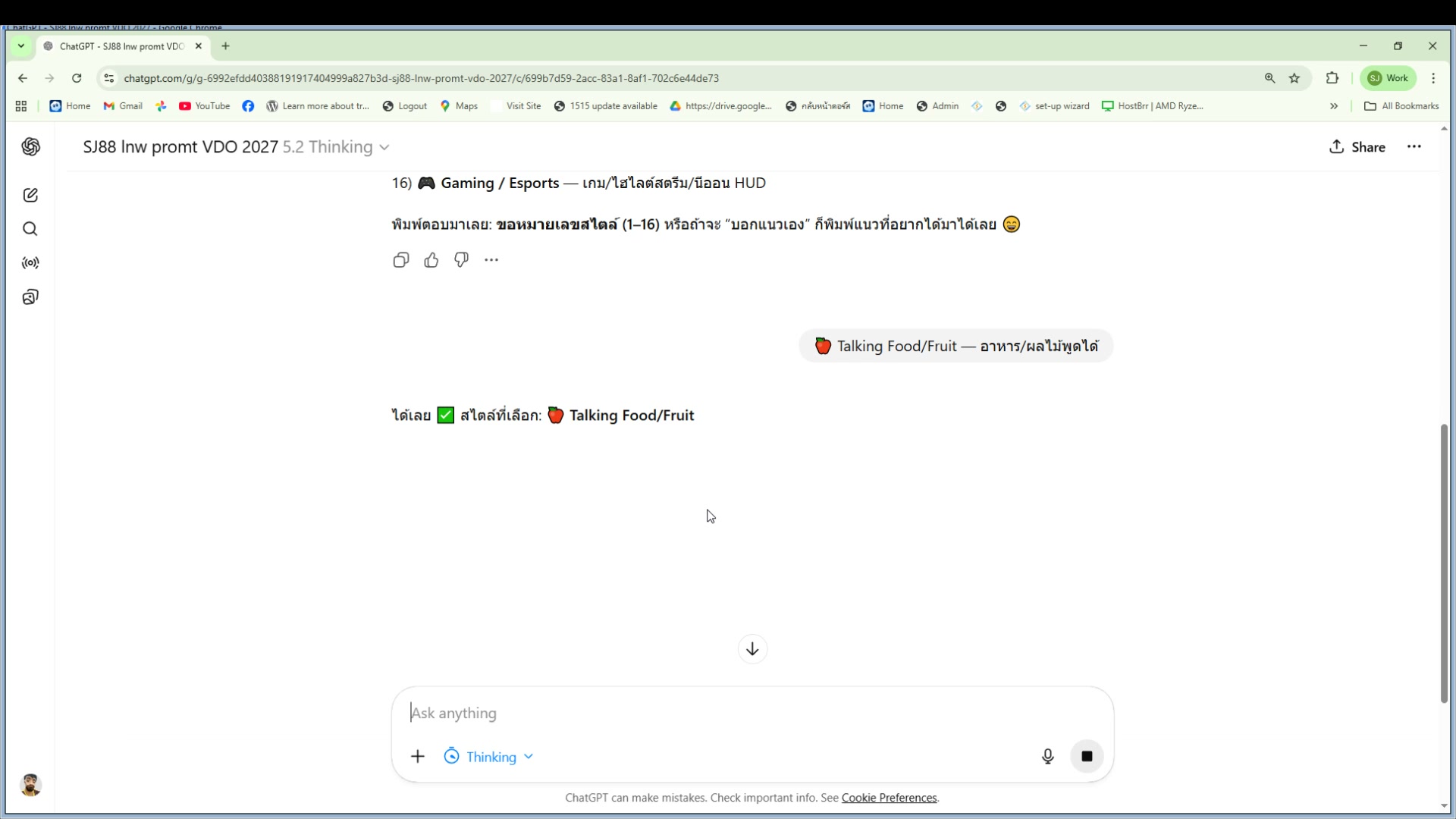Open Cookie Preferences link
Image resolution: width=1456 pixels, height=819 pixels.
[x=889, y=798]
